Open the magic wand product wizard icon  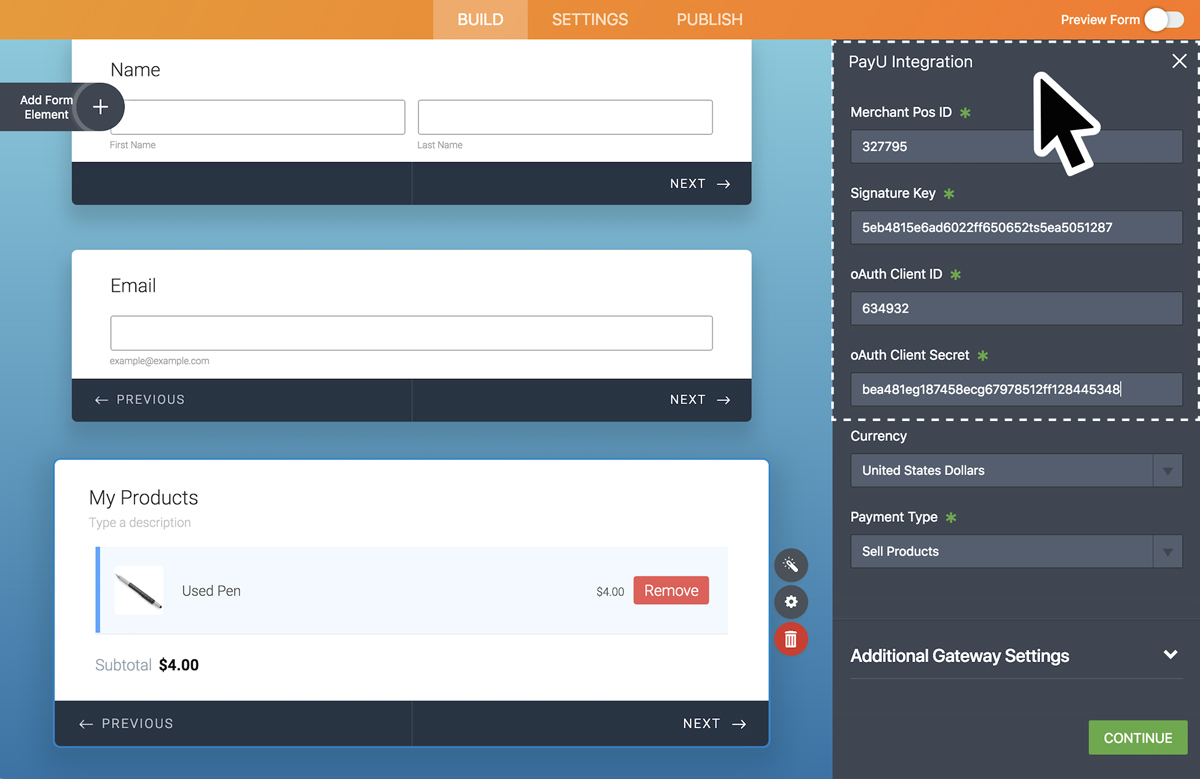(x=790, y=565)
